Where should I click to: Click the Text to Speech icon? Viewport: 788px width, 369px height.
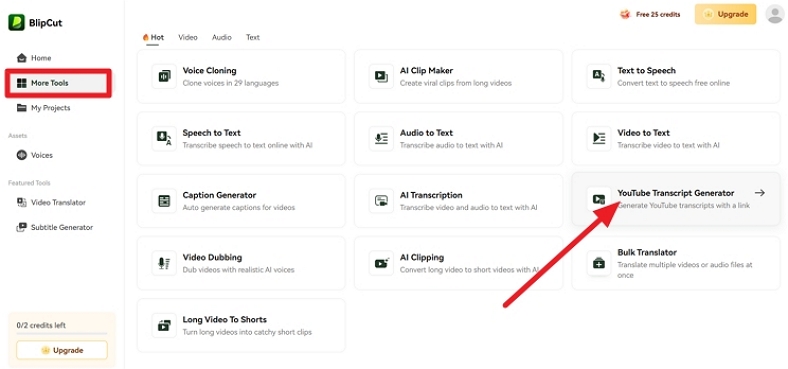[x=599, y=76]
